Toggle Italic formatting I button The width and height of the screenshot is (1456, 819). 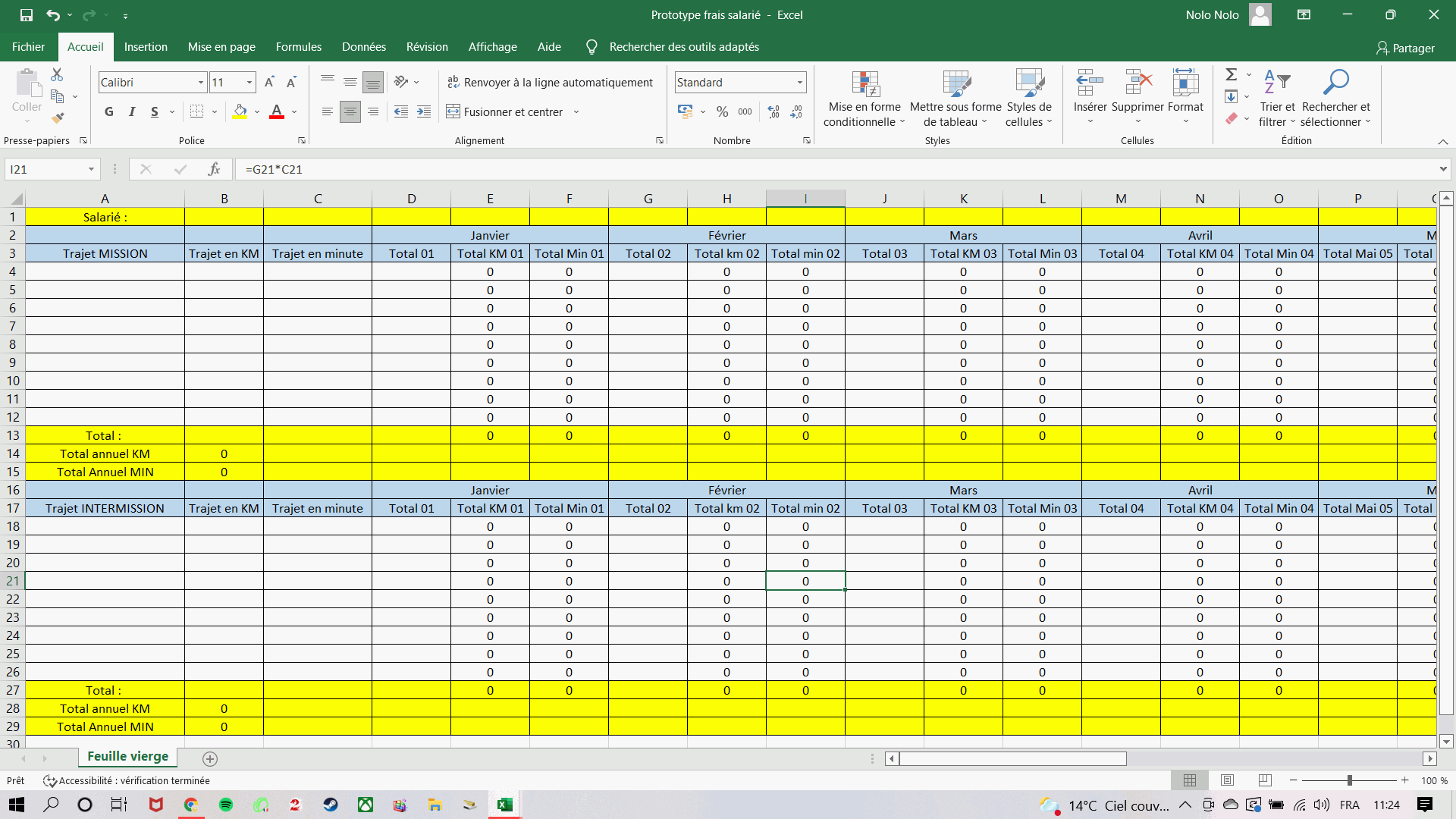coord(132,111)
